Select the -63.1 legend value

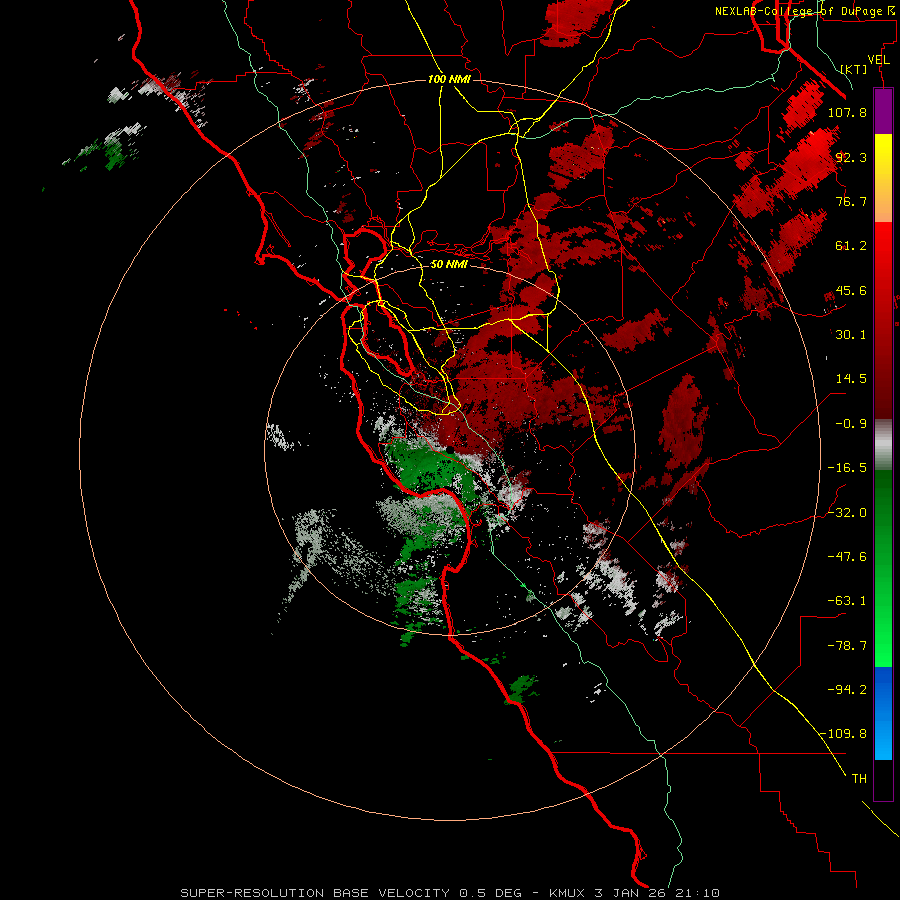(847, 601)
